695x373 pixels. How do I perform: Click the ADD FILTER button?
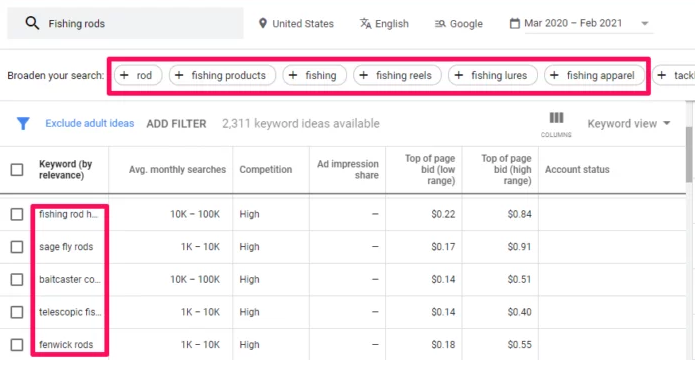(176, 124)
